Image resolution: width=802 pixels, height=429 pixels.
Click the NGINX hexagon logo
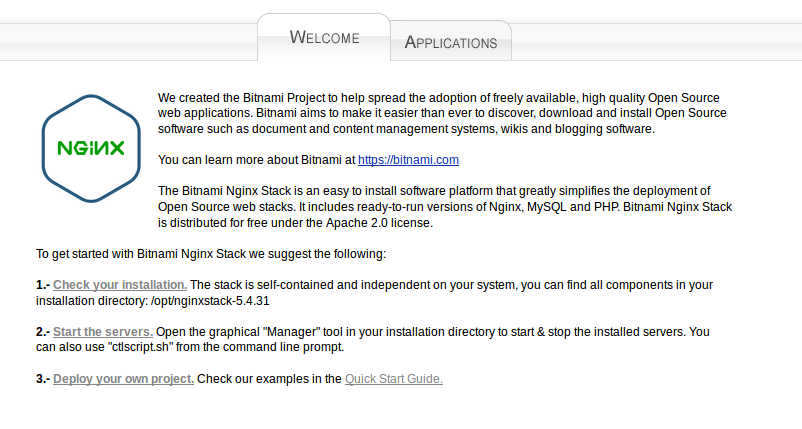(x=91, y=148)
